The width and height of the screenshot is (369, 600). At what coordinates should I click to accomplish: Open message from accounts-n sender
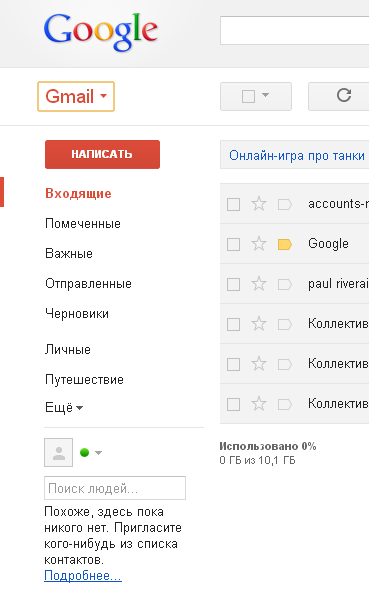[x=338, y=204]
